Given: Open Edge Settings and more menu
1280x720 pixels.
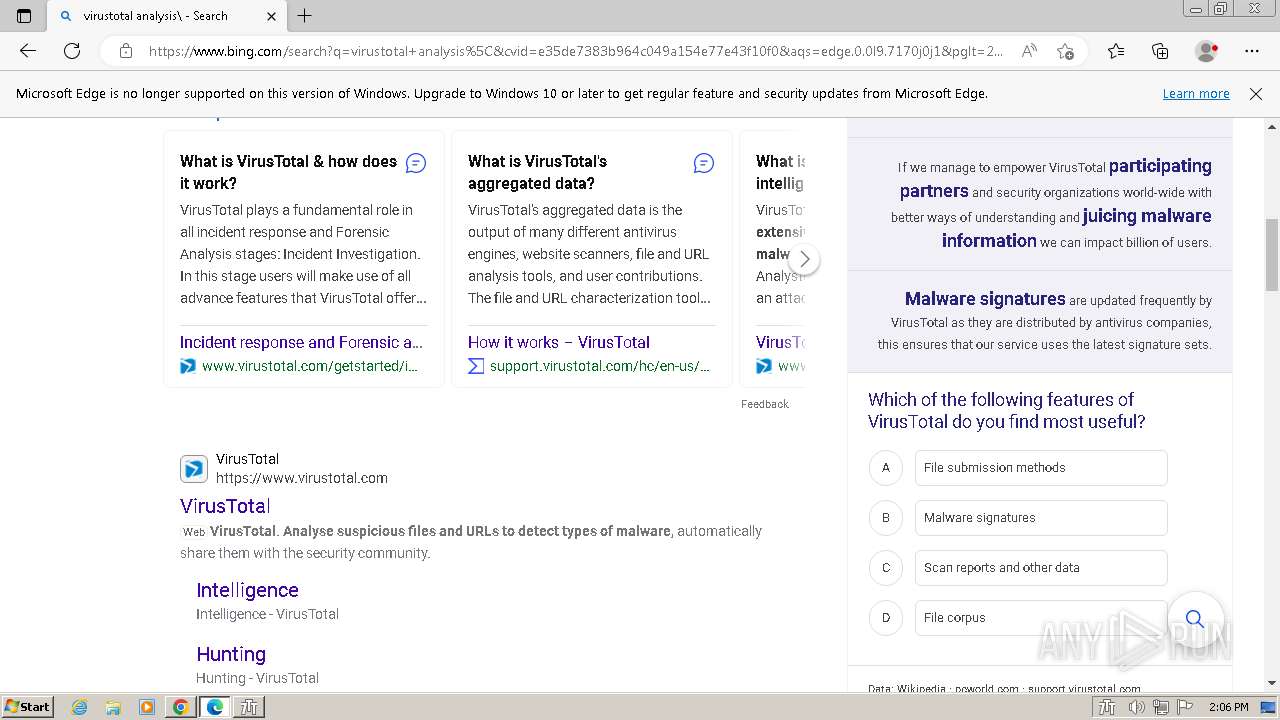Looking at the screenshot, I should click(1252, 51).
